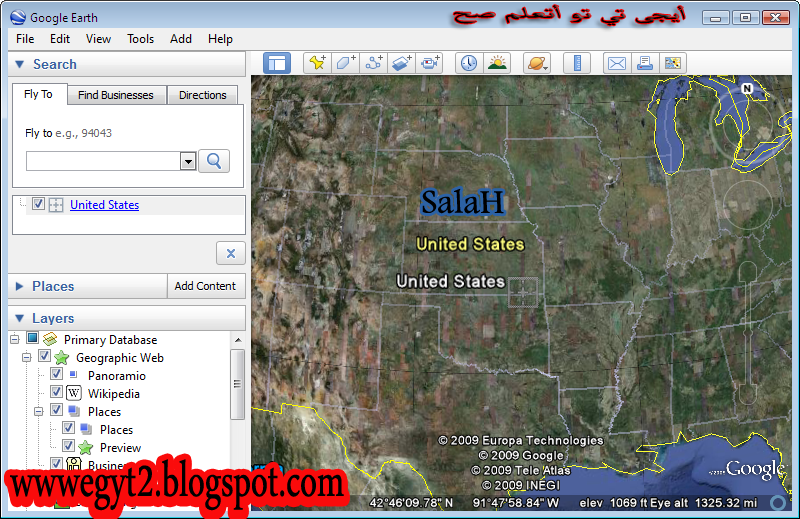Switch to Directions tab
This screenshot has width=800, height=519.
(203, 95)
